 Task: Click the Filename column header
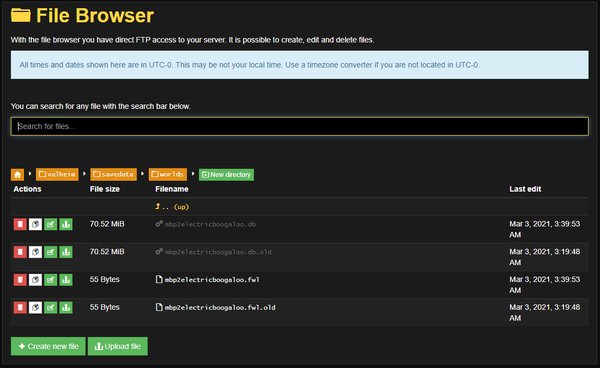coord(172,189)
